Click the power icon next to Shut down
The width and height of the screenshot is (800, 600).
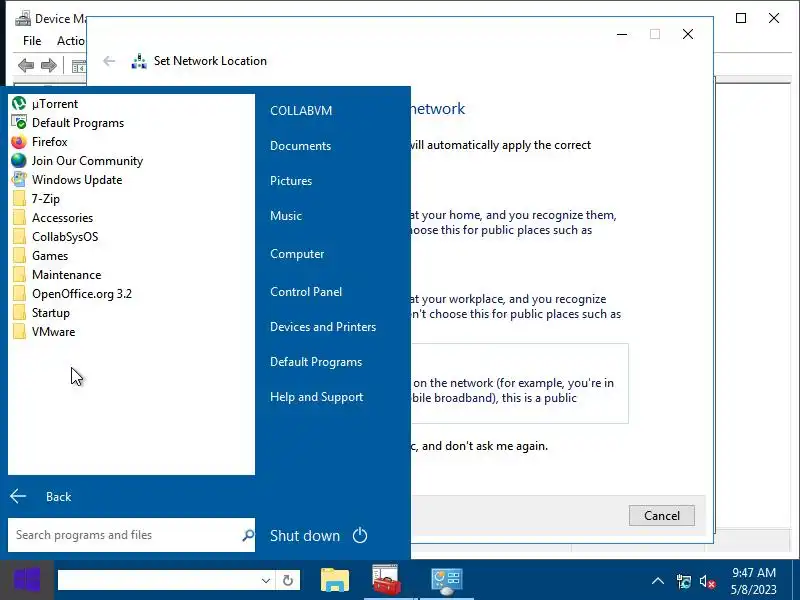tap(360, 535)
